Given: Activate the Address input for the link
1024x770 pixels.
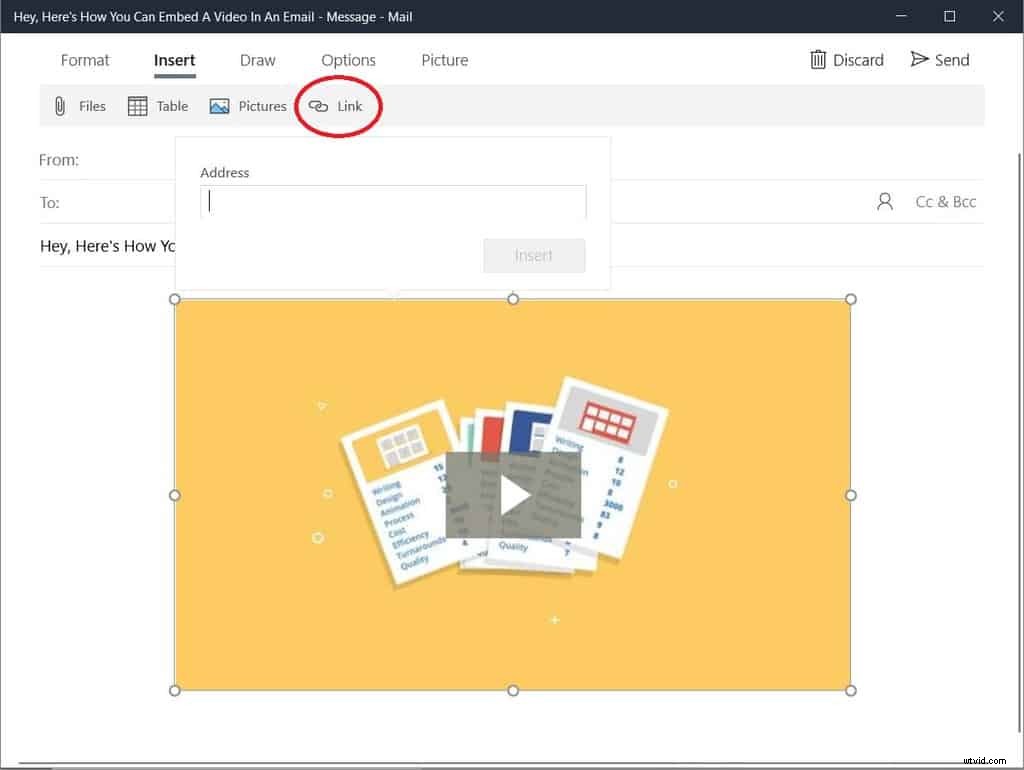Looking at the screenshot, I should 392,202.
